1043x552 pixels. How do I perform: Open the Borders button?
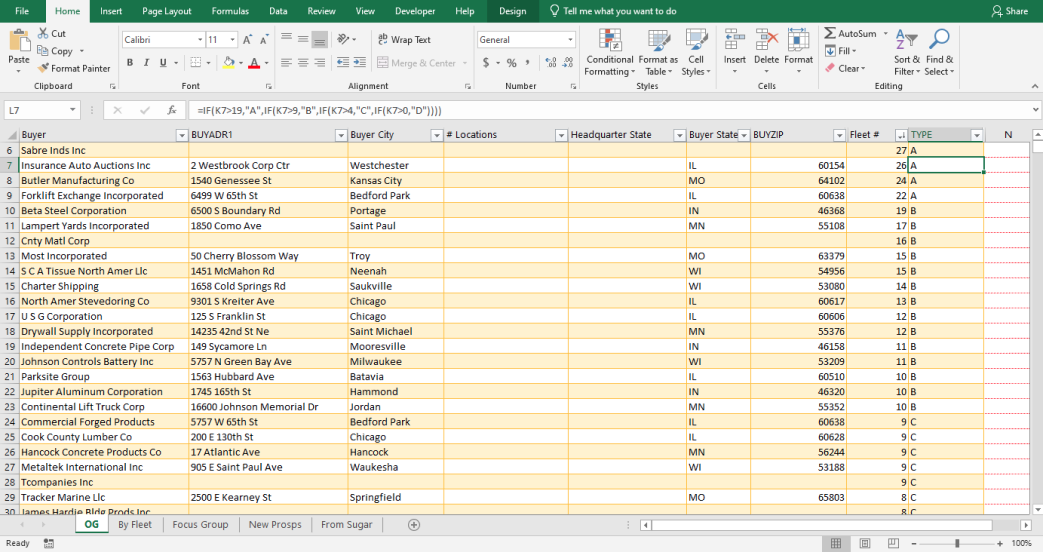[196, 63]
